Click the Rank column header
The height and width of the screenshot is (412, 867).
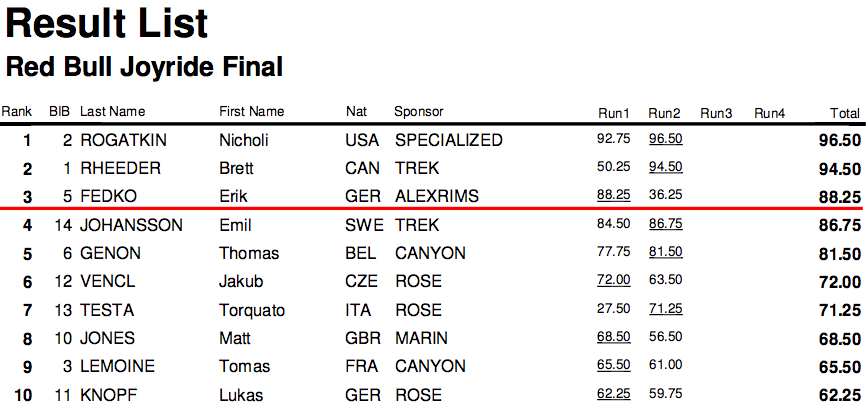[16, 112]
